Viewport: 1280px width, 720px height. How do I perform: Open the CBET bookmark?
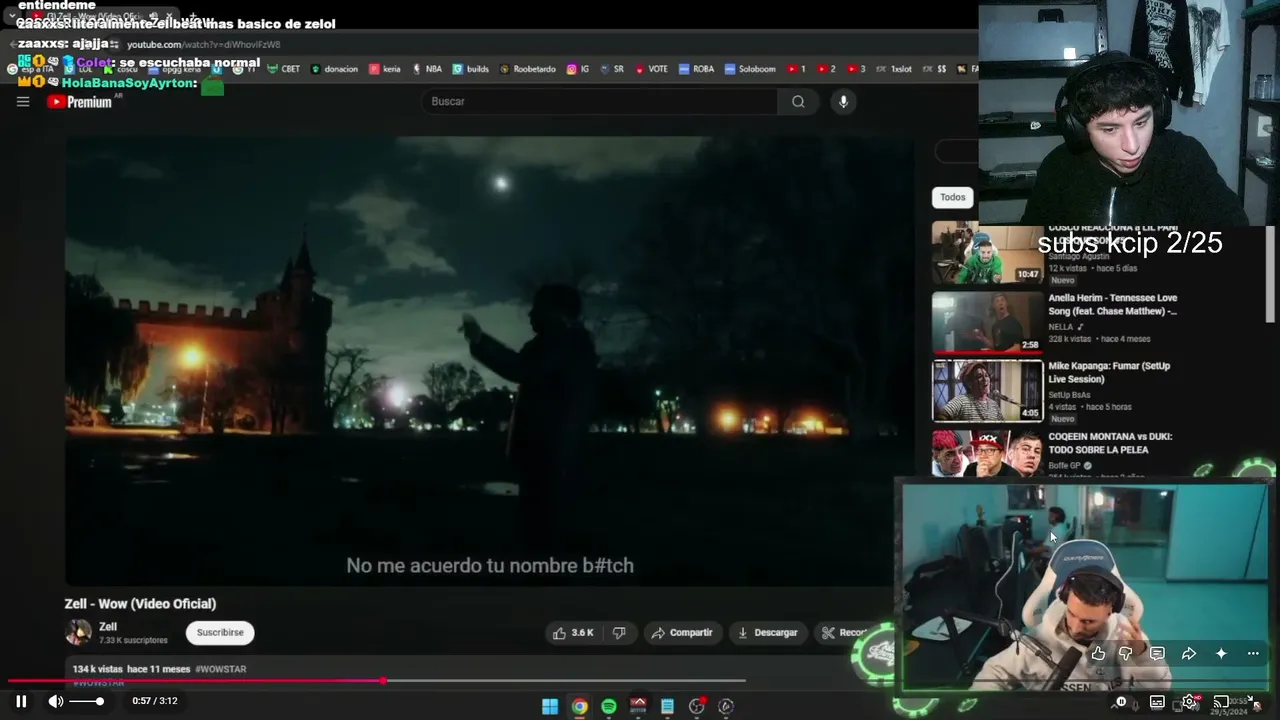(284, 69)
